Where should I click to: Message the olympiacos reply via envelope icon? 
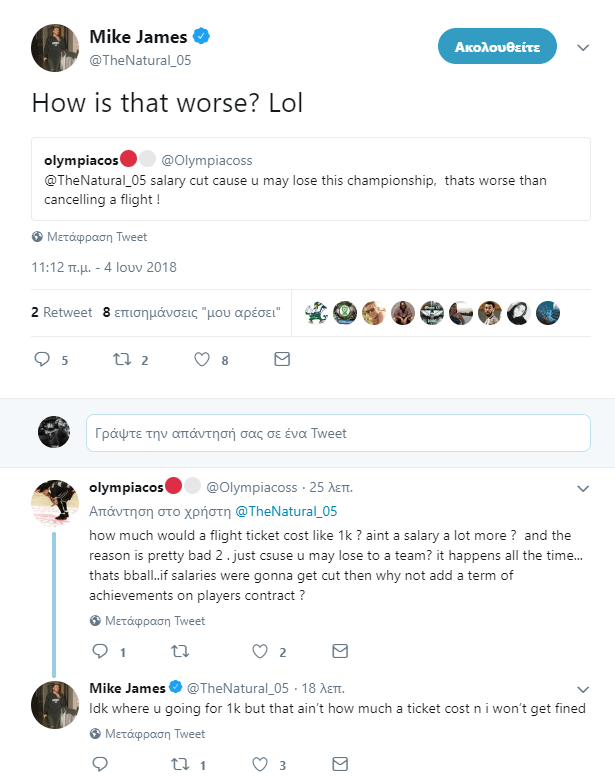click(340, 651)
